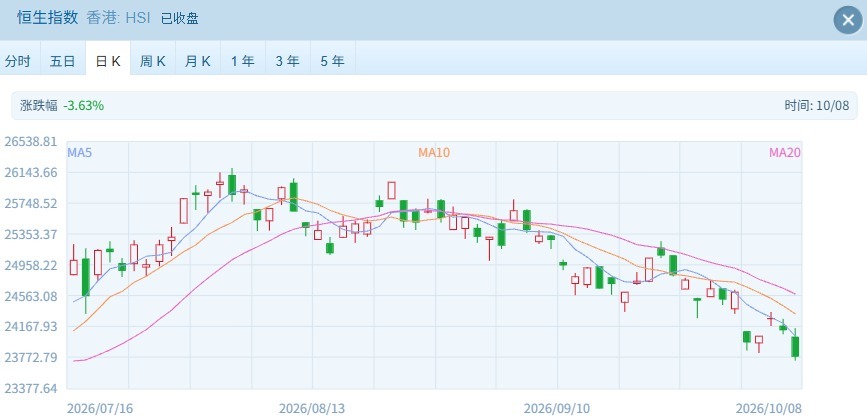Click the -3.63% change value

pos(83,106)
